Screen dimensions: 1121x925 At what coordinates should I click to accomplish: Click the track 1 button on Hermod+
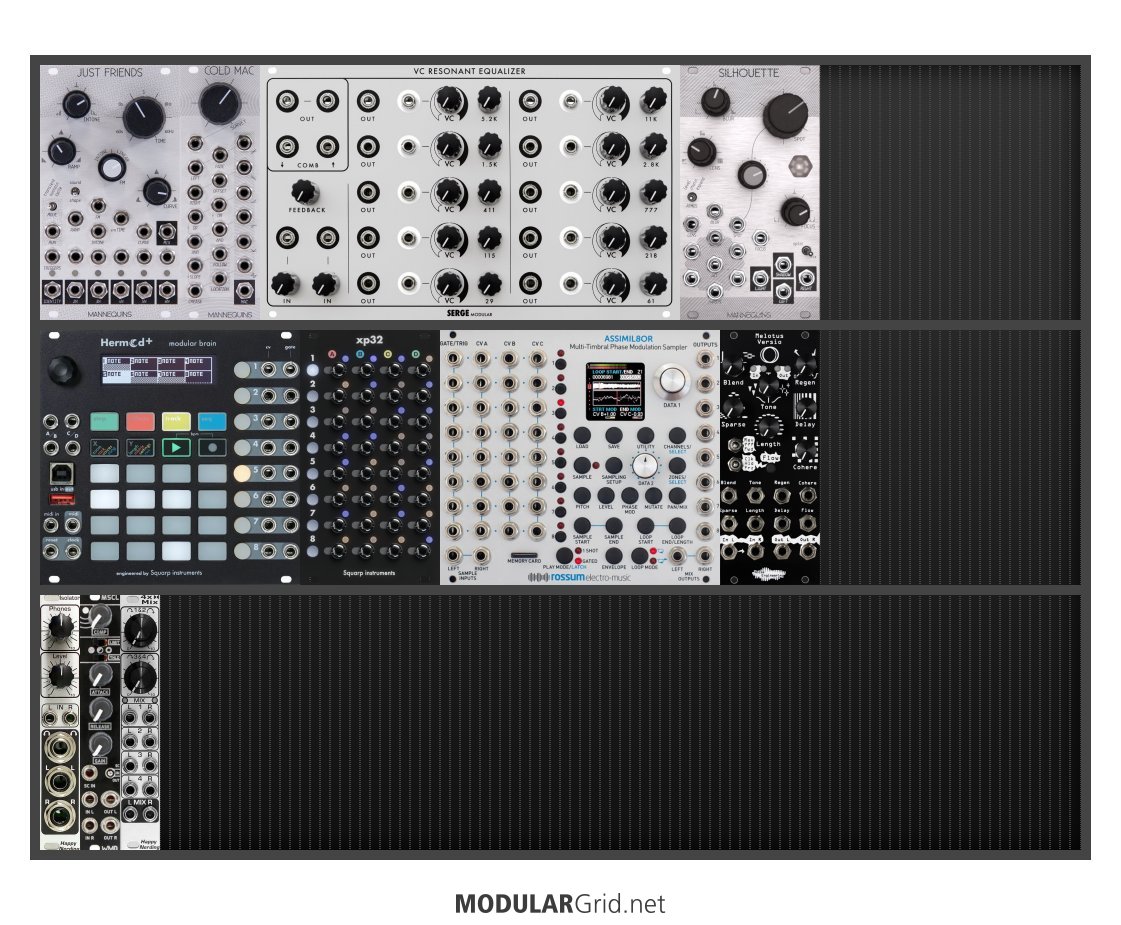(x=242, y=370)
